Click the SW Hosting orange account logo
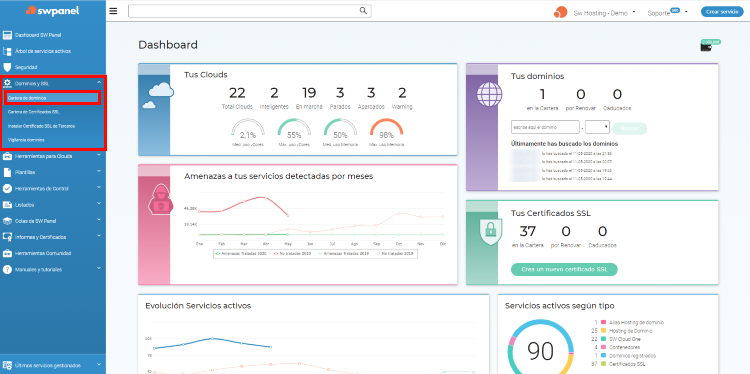750x374 pixels. [560, 12]
